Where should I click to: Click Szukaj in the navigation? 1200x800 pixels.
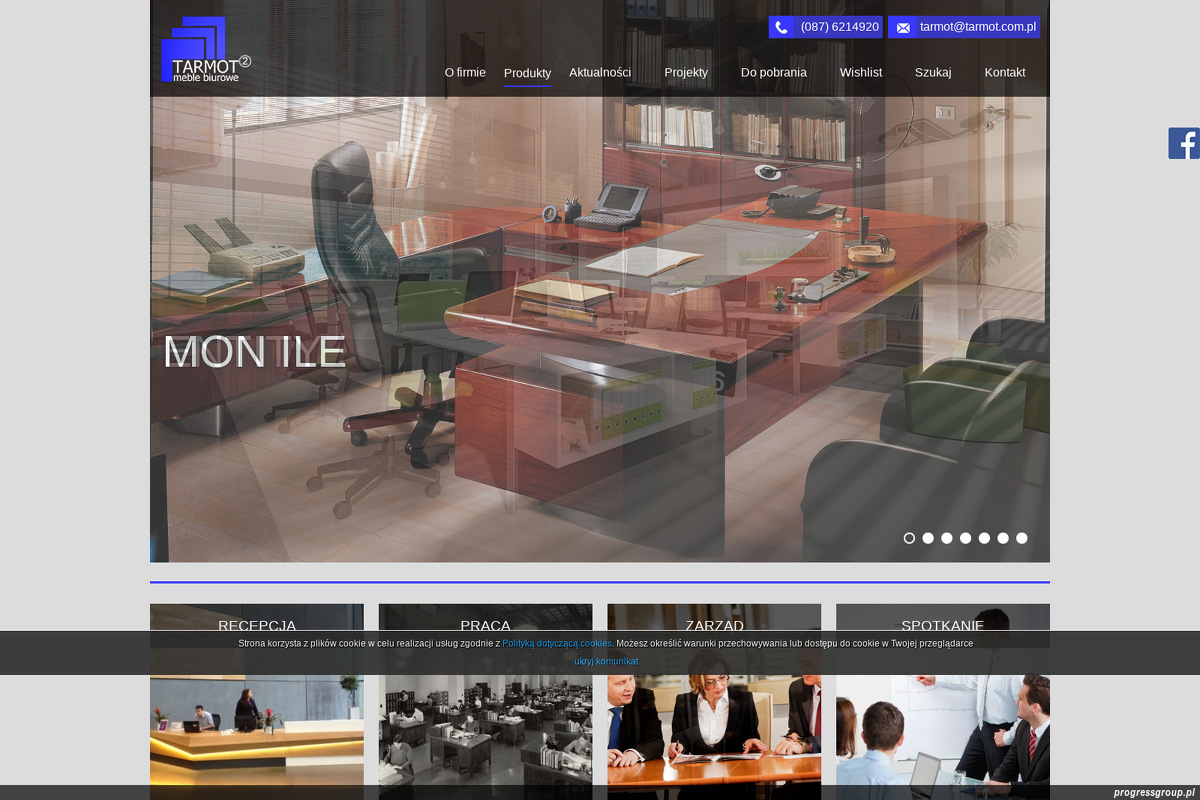tap(933, 72)
